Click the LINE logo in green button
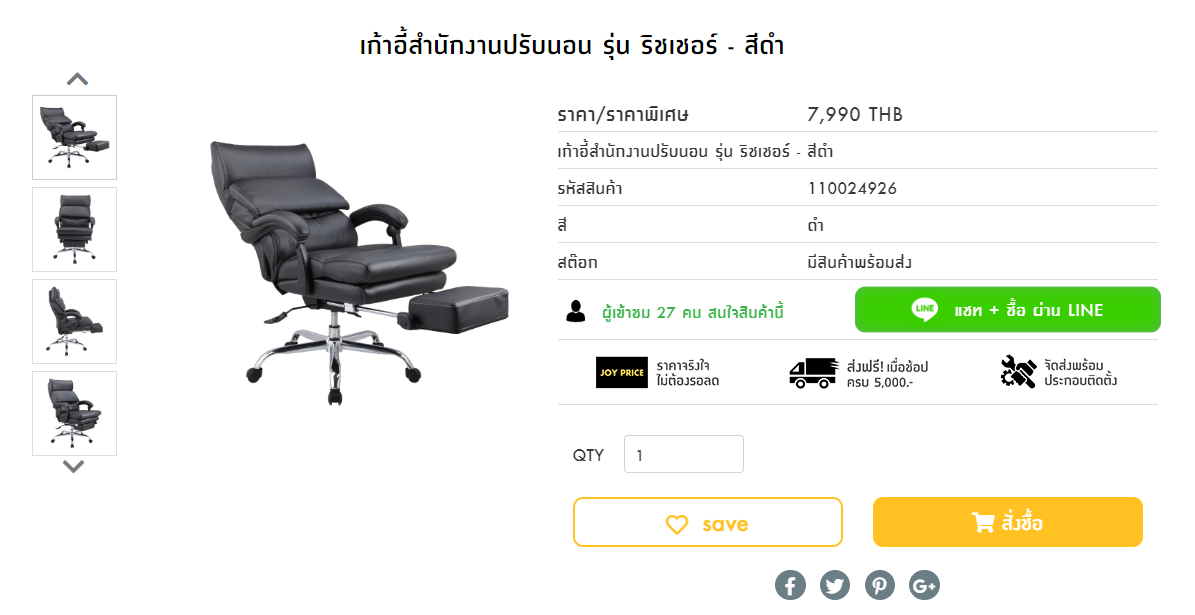This screenshot has height=615, width=1195. coord(924,309)
